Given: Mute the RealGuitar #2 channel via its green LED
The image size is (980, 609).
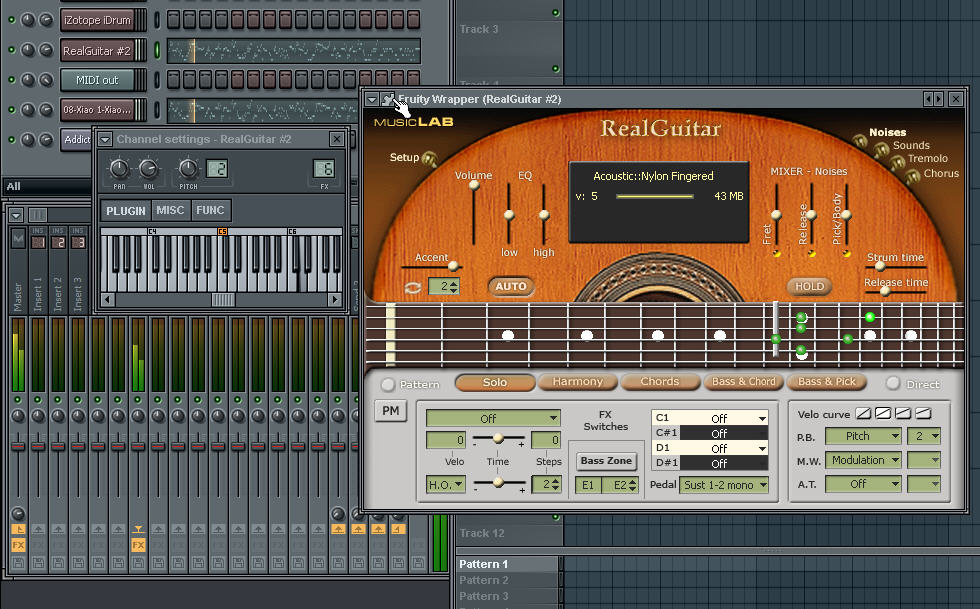Looking at the screenshot, I should [x=11, y=50].
